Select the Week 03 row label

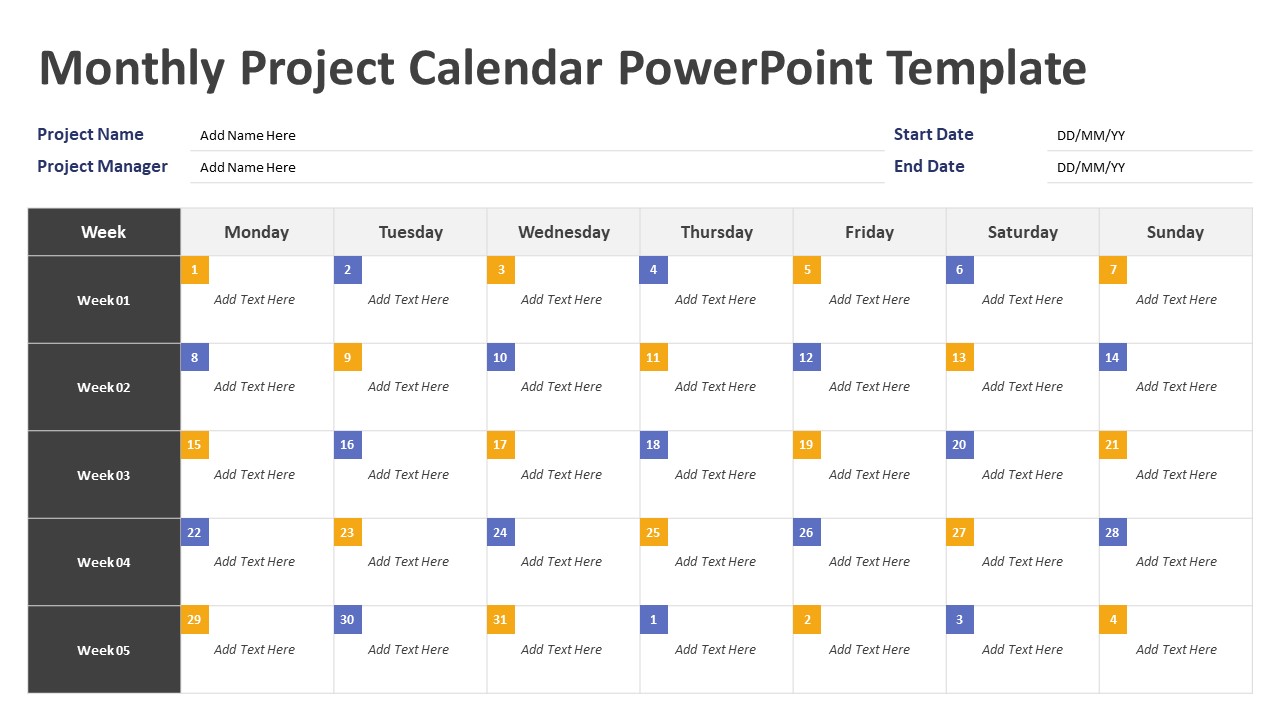(x=104, y=475)
